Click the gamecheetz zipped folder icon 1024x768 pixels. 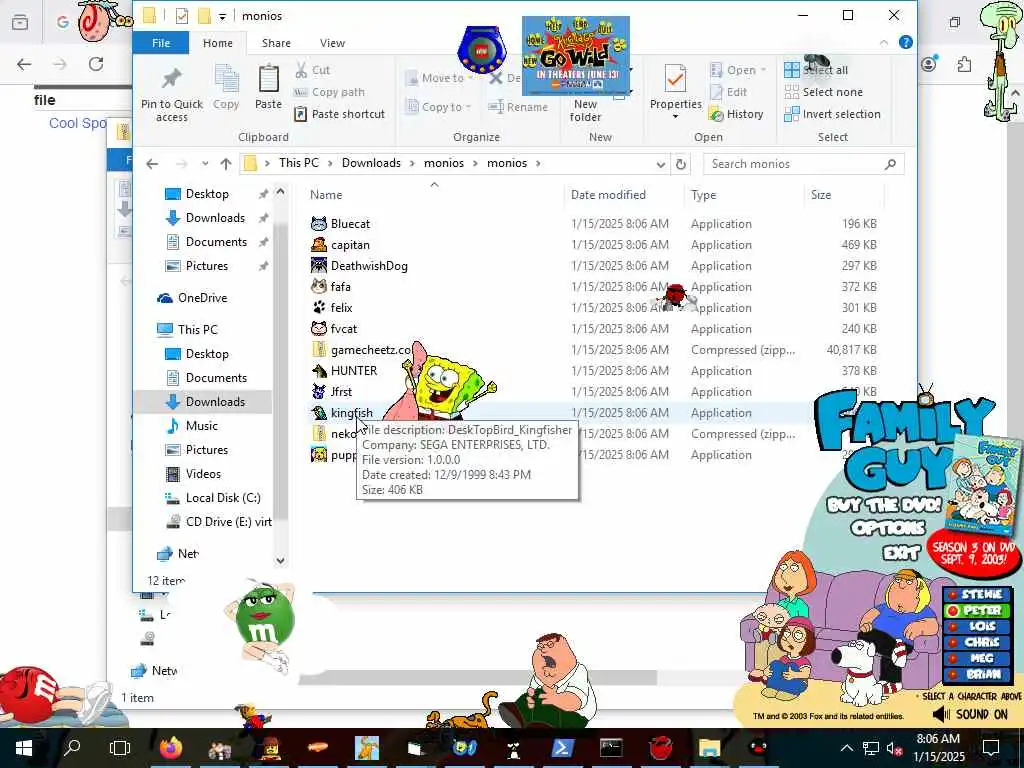click(x=319, y=349)
